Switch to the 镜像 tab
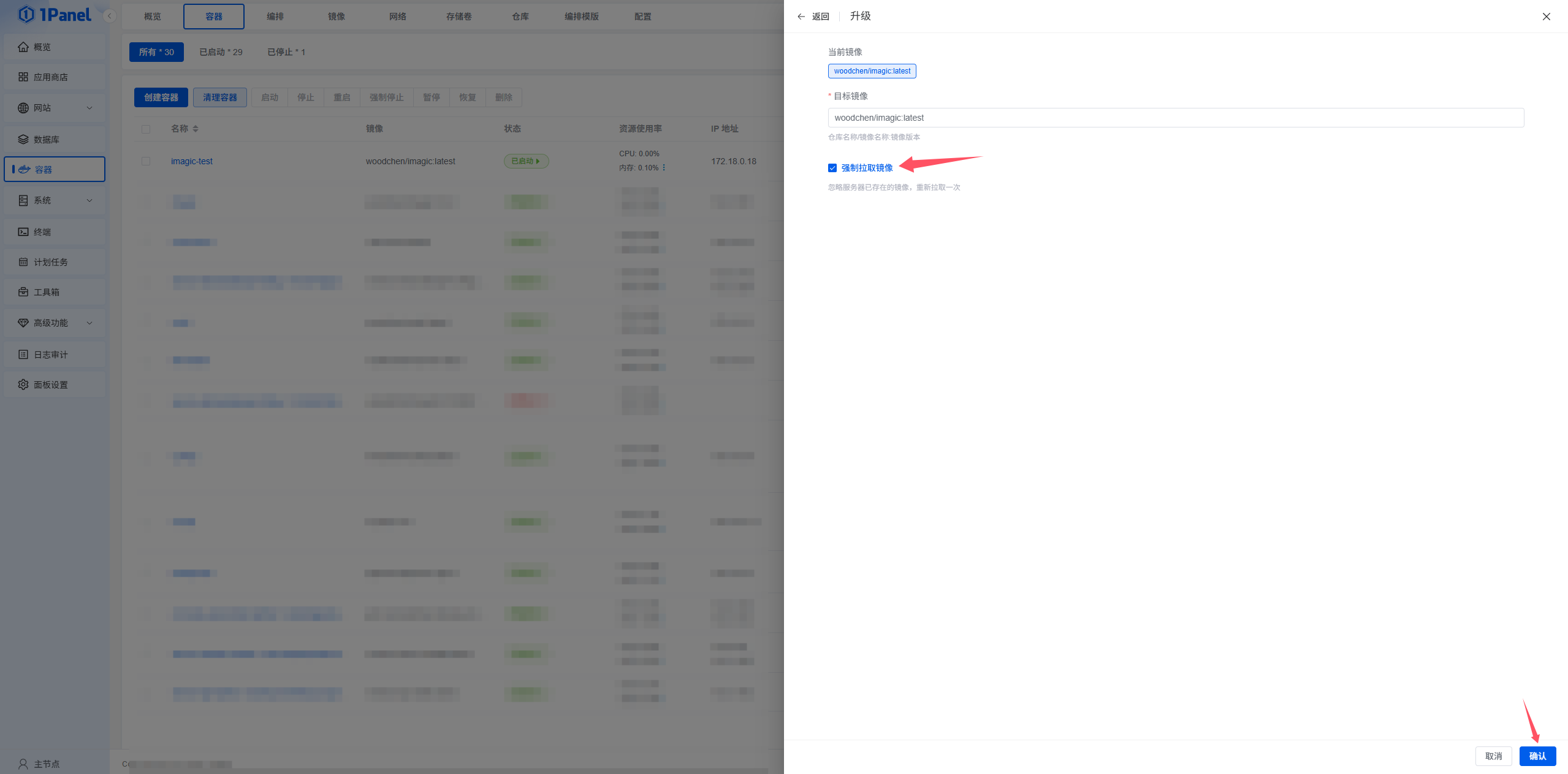Image resolution: width=1568 pixels, height=774 pixels. (337, 17)
